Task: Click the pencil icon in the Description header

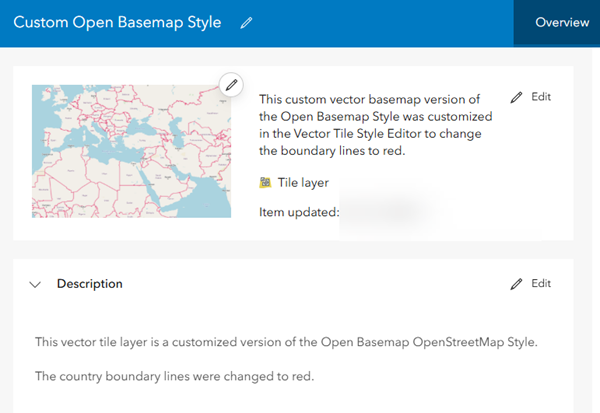Action: (x=516, y=284)
